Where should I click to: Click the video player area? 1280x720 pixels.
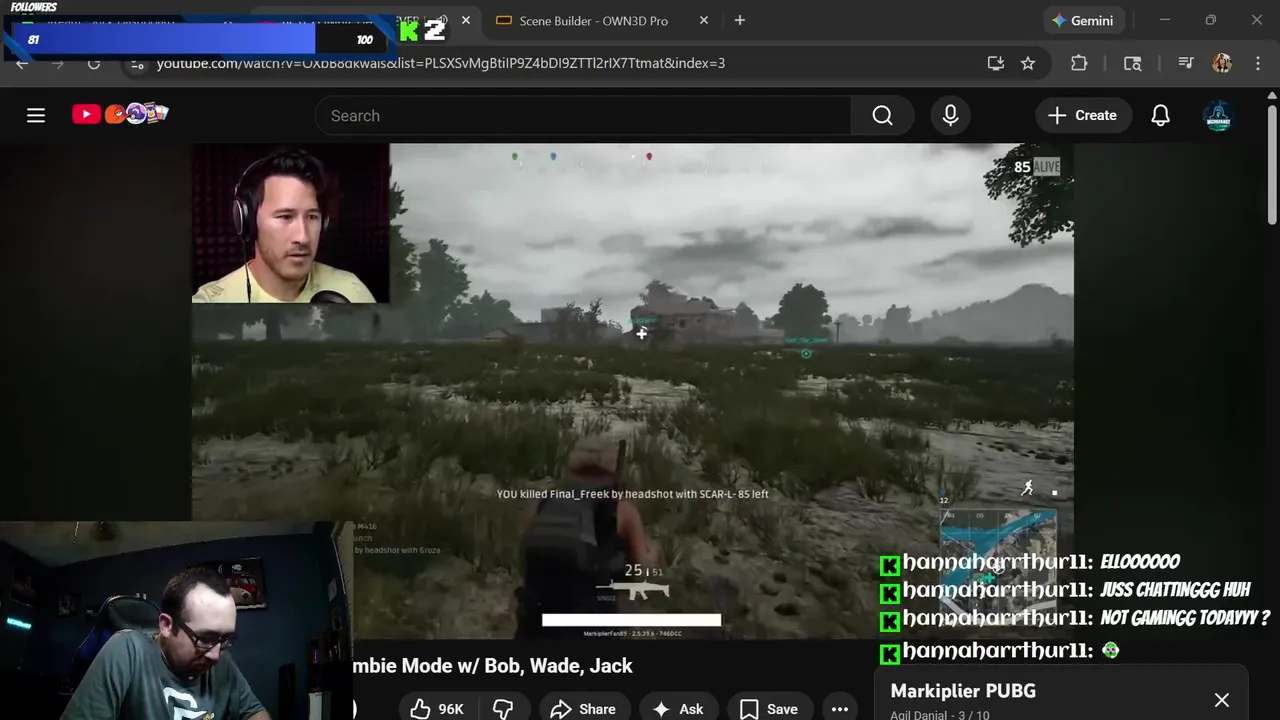(x=632, y=391)
